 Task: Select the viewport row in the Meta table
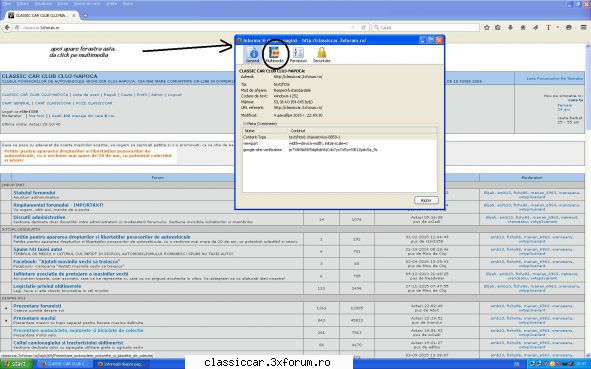point(340,144)
